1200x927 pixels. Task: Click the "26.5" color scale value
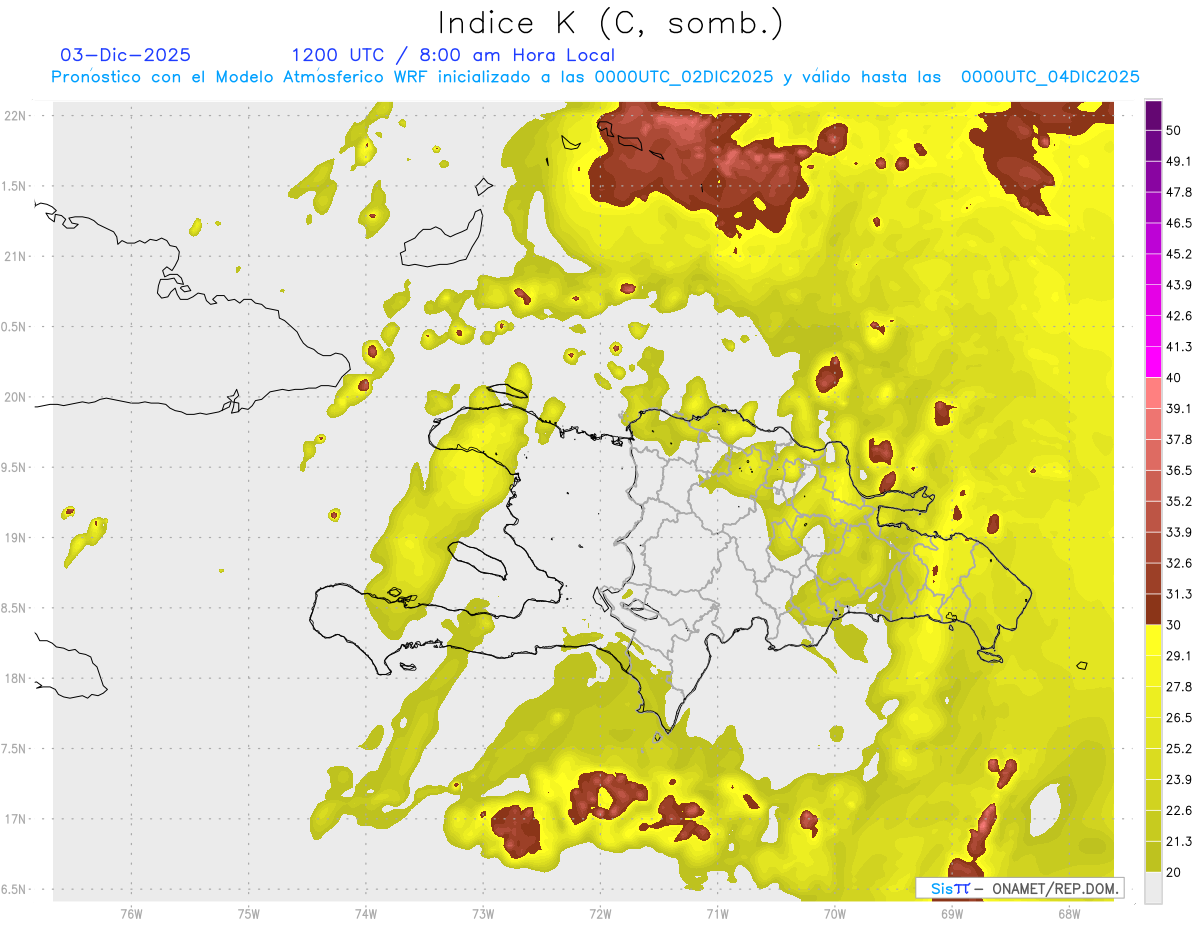(1178, 718)
